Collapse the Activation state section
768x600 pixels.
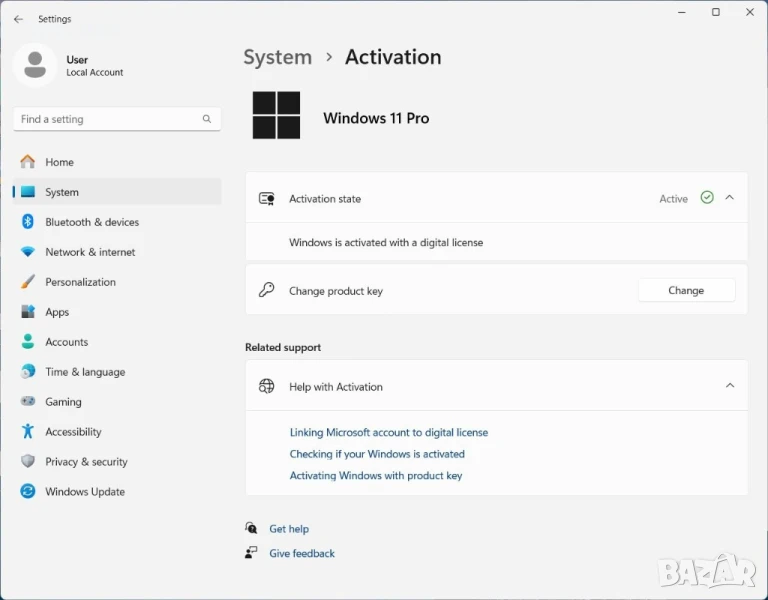(x=729, y=198)
